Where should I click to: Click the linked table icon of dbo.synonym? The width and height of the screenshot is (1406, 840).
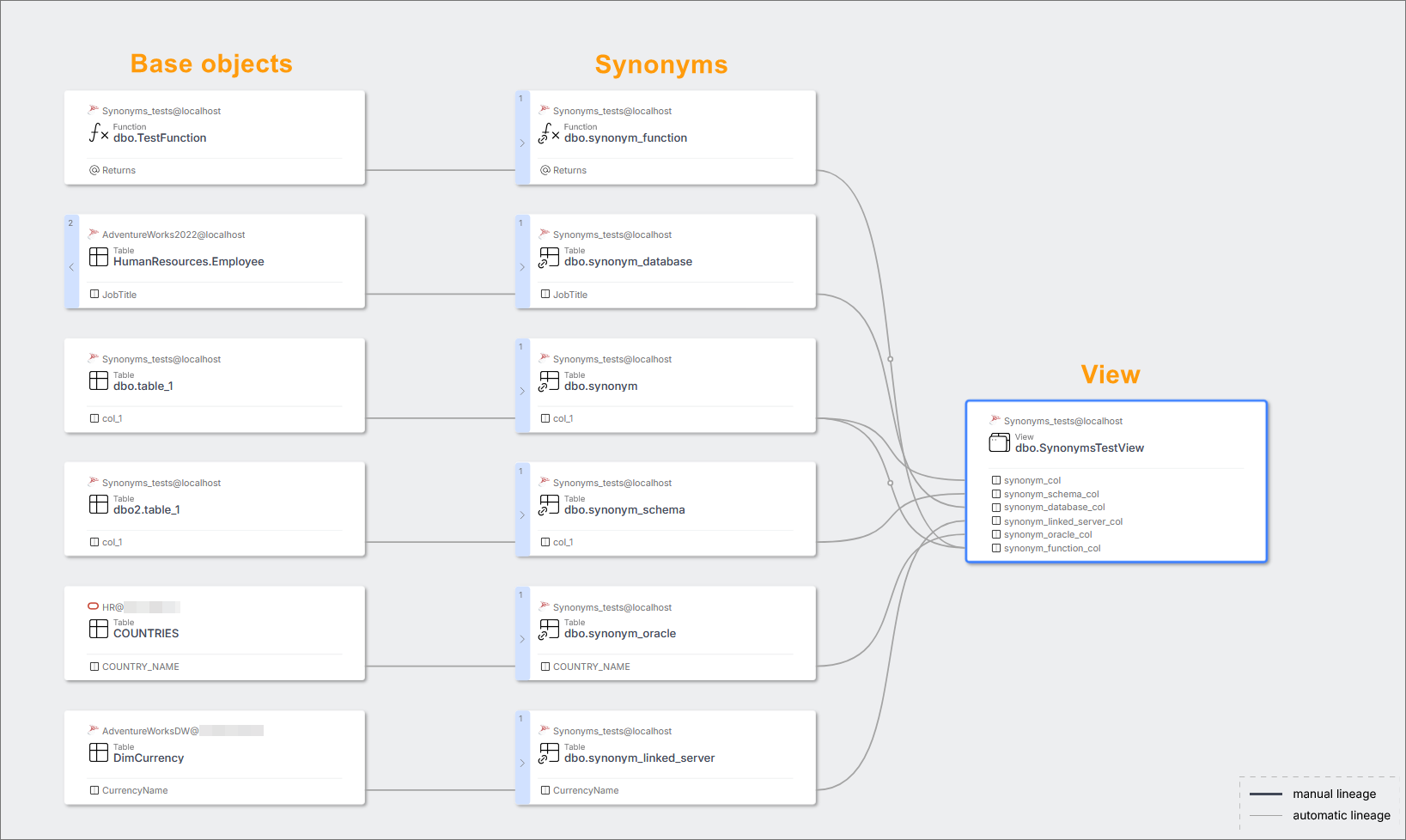coord(549,381)
